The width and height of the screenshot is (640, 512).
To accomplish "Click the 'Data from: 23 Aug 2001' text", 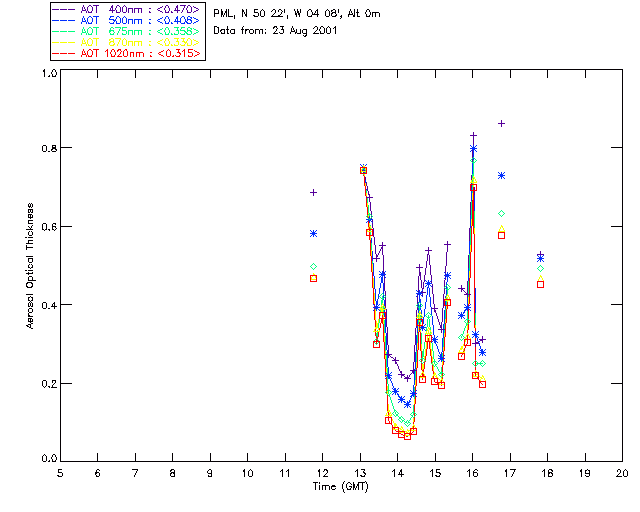I will tap(275, 31).
